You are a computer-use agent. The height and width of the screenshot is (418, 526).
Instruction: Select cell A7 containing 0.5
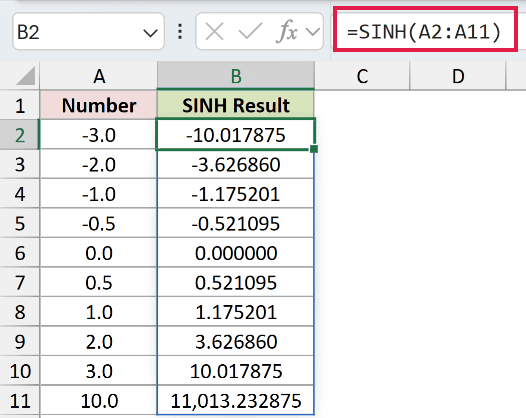coord(98,282)
